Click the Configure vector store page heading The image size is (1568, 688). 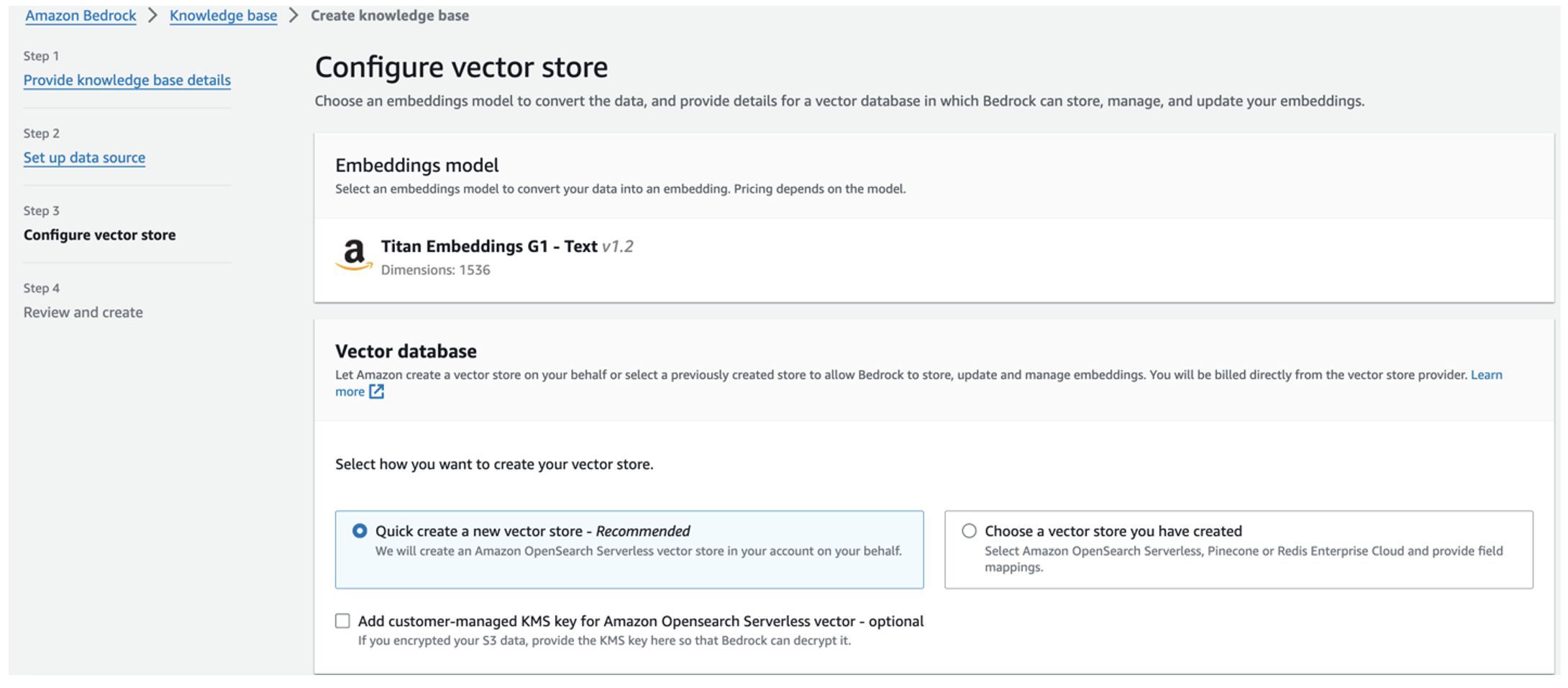461,67
